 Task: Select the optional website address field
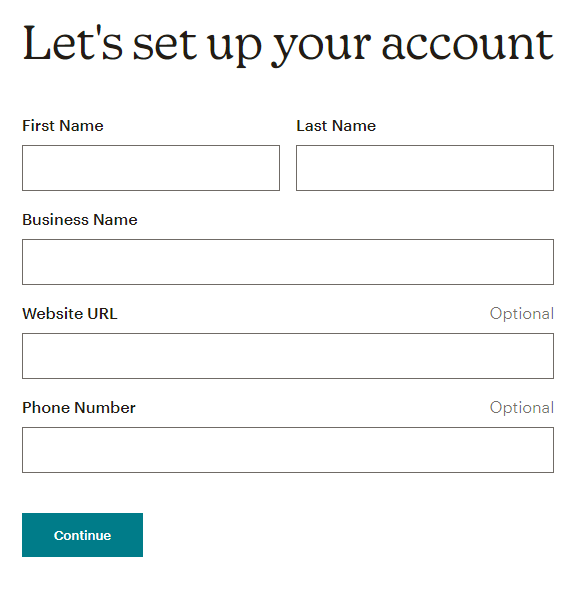click(288, 356)
